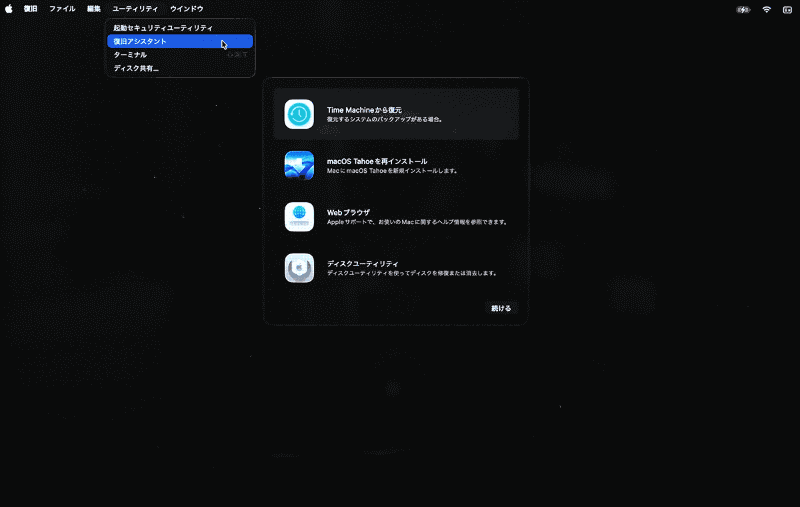Open the input source menu icon

[x=787, y=9]
